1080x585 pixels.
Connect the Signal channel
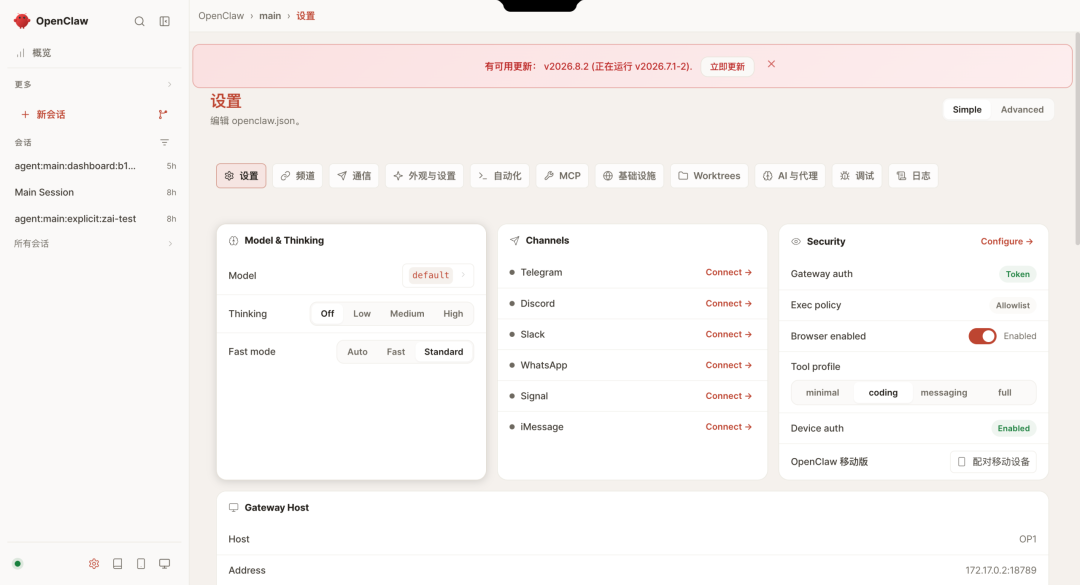728,396
